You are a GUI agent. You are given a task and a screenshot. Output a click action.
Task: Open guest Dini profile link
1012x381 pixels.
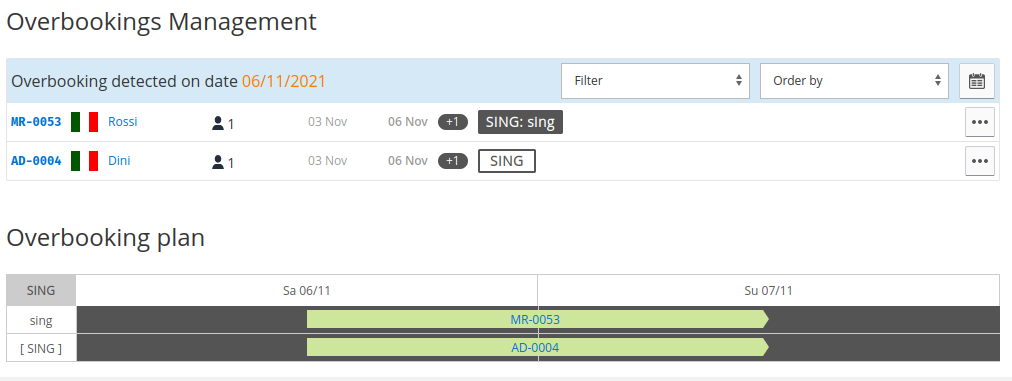(119, 160)
